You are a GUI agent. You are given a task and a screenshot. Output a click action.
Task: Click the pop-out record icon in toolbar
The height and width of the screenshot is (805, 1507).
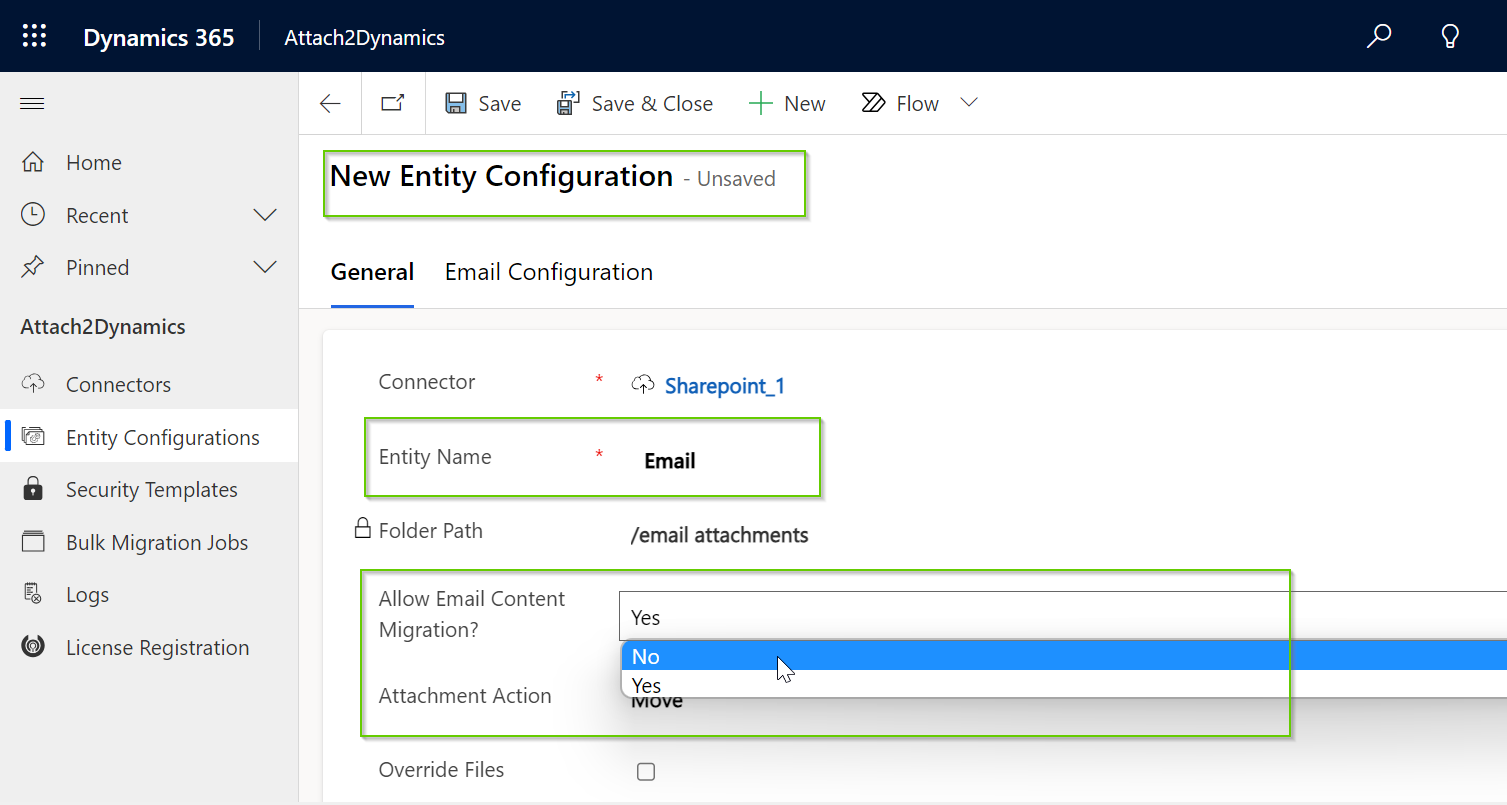click(392, 102)
